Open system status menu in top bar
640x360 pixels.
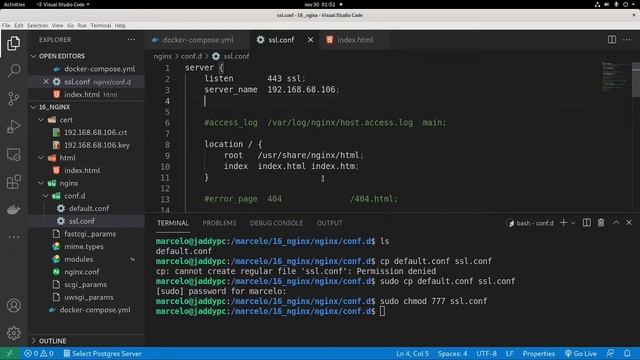tap(616, 4)
